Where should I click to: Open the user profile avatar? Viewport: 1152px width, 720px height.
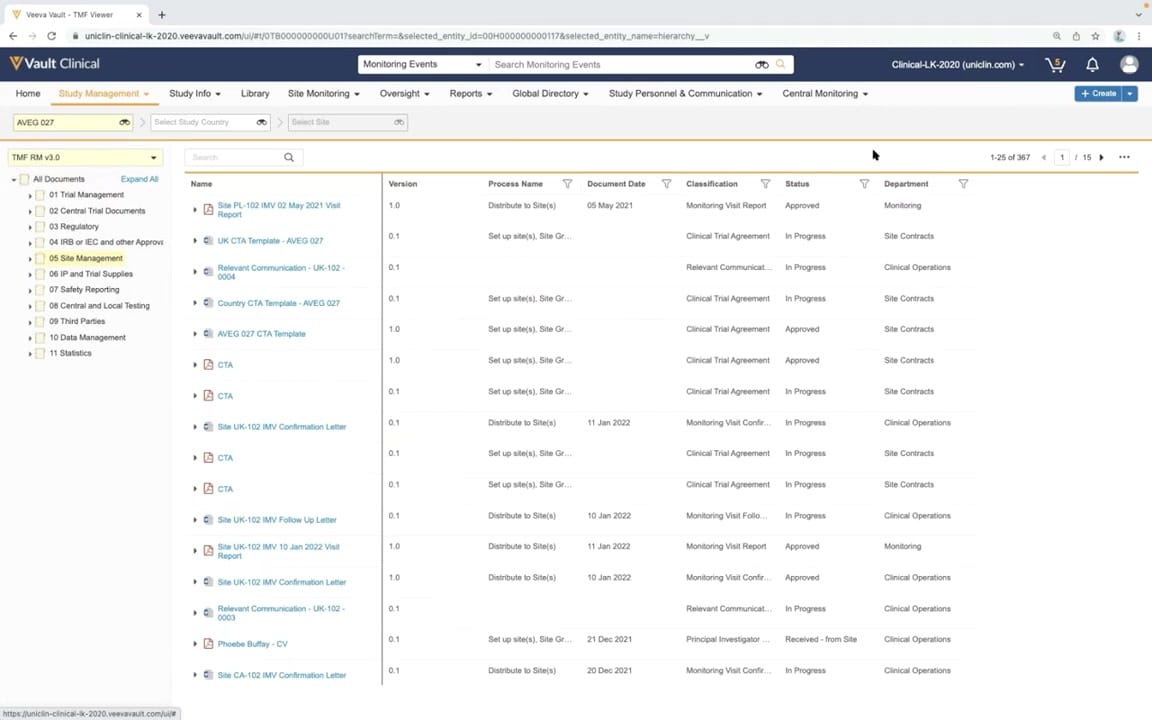click(1129, 65)
